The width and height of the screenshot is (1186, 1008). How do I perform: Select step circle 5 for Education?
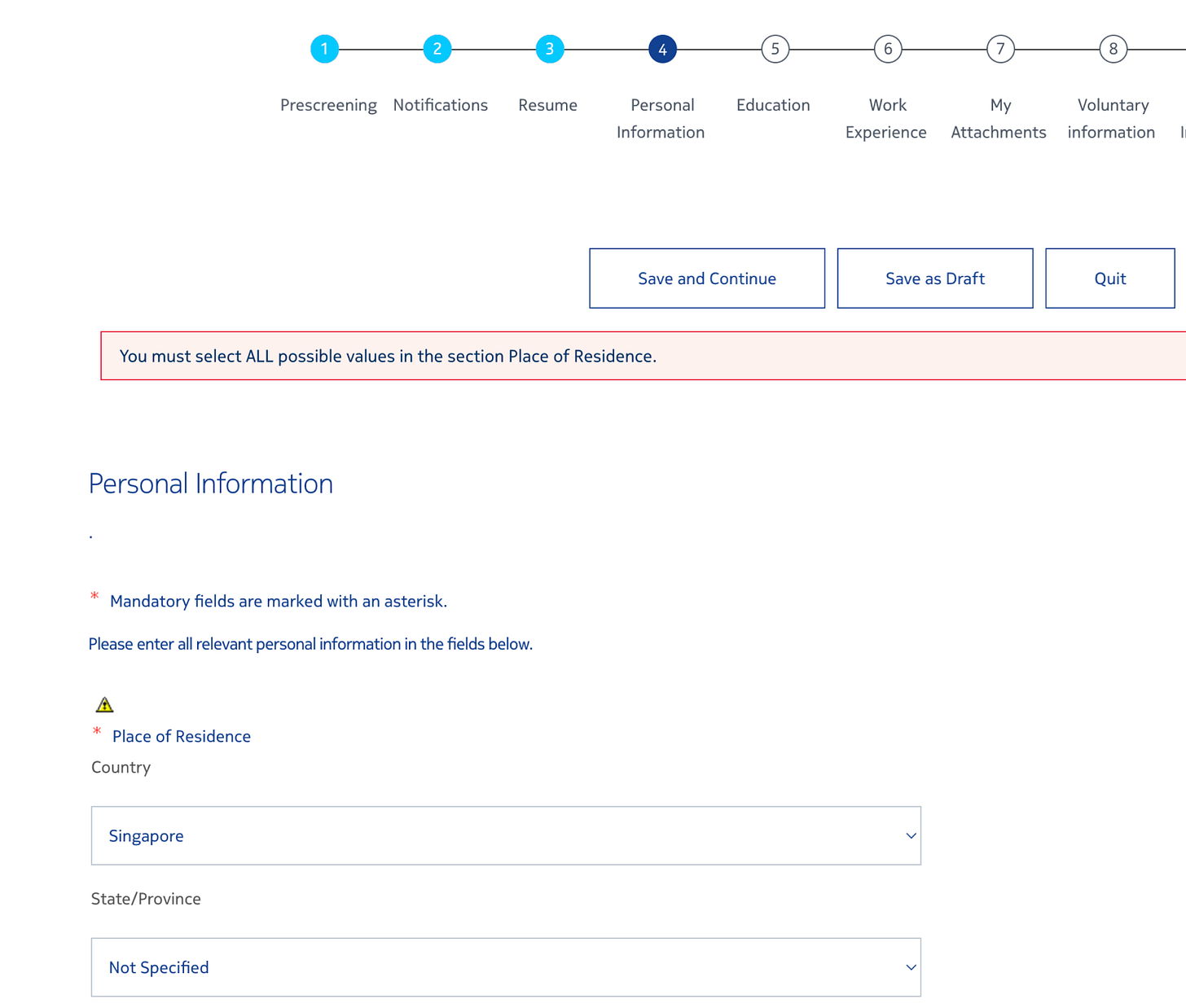tap(775, 49)
